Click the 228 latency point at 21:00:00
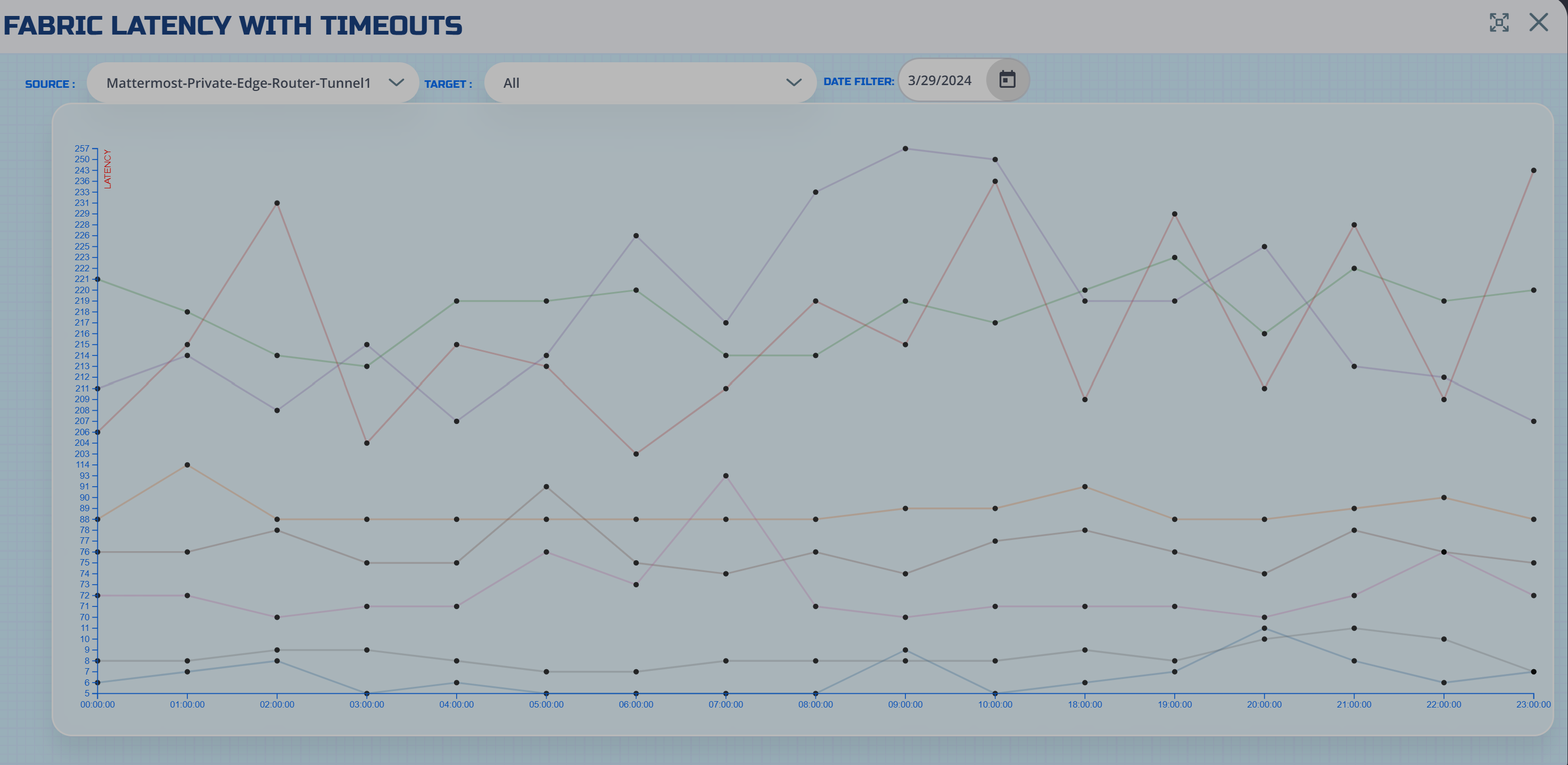 (x=1355, y=225)
